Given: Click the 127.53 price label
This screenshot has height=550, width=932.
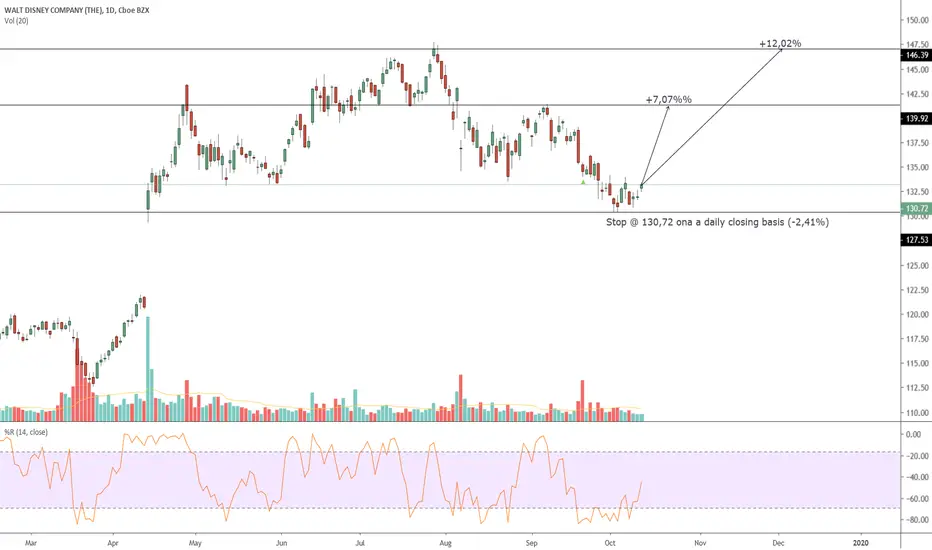Looking at the screenshot, I should (x=917, y=240).
